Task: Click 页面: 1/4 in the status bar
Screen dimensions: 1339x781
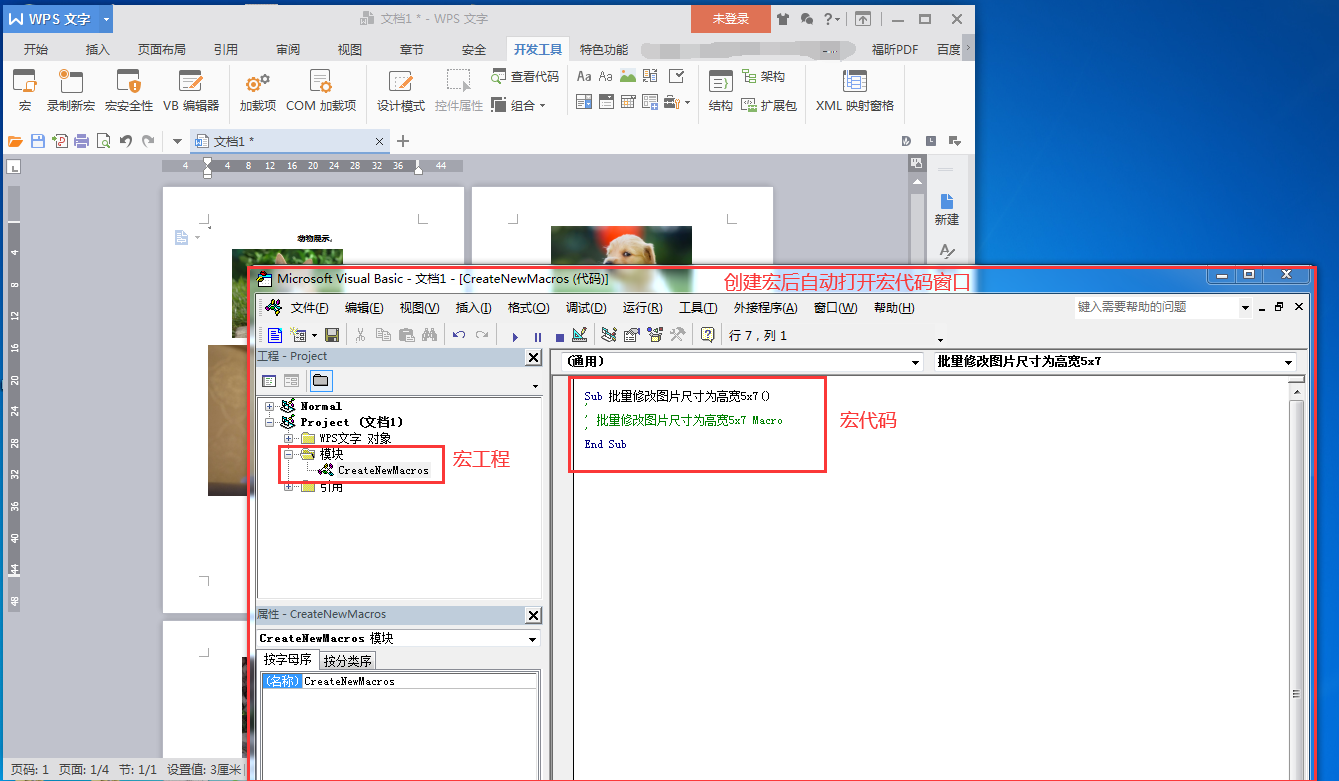Action: (x=83, y=769)
